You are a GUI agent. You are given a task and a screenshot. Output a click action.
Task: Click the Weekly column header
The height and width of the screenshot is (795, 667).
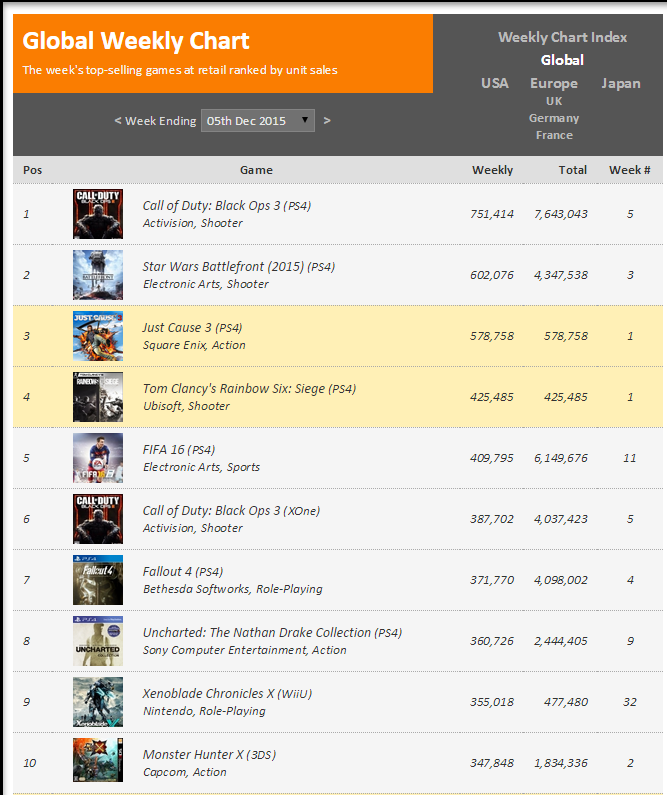pyautogui.click(x=492, y=170)
